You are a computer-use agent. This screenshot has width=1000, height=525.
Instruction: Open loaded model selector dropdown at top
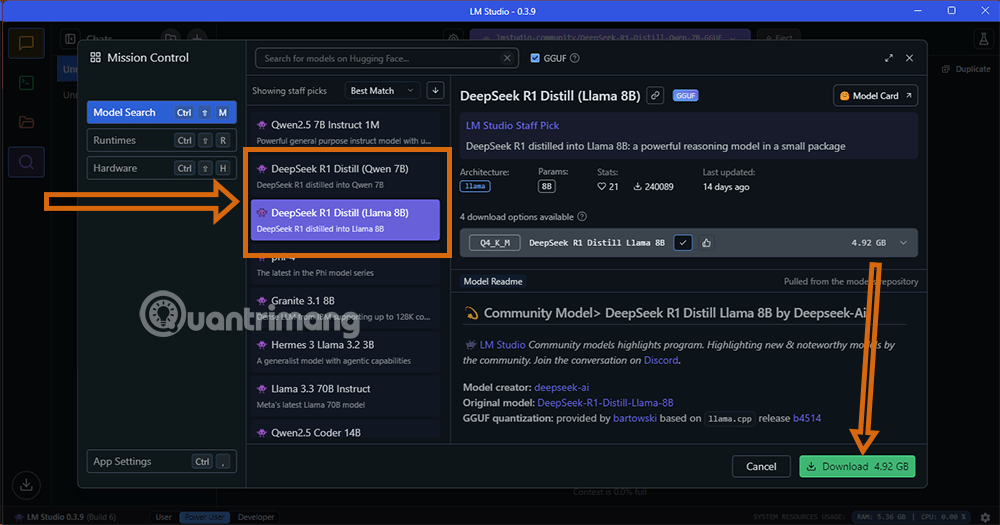coord(610,37)
